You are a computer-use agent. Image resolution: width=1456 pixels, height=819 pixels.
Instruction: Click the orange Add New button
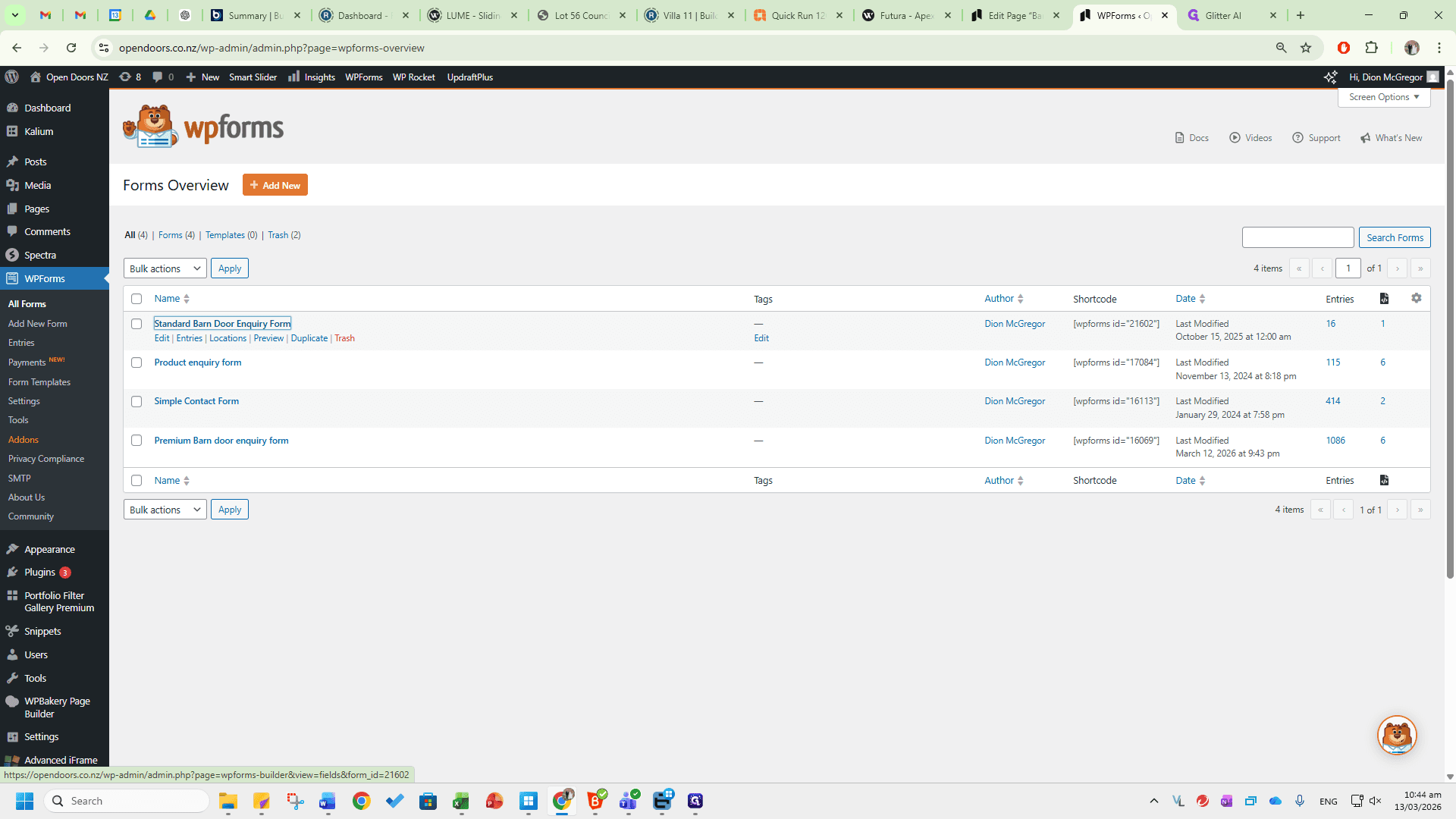(x=275, y=185)
